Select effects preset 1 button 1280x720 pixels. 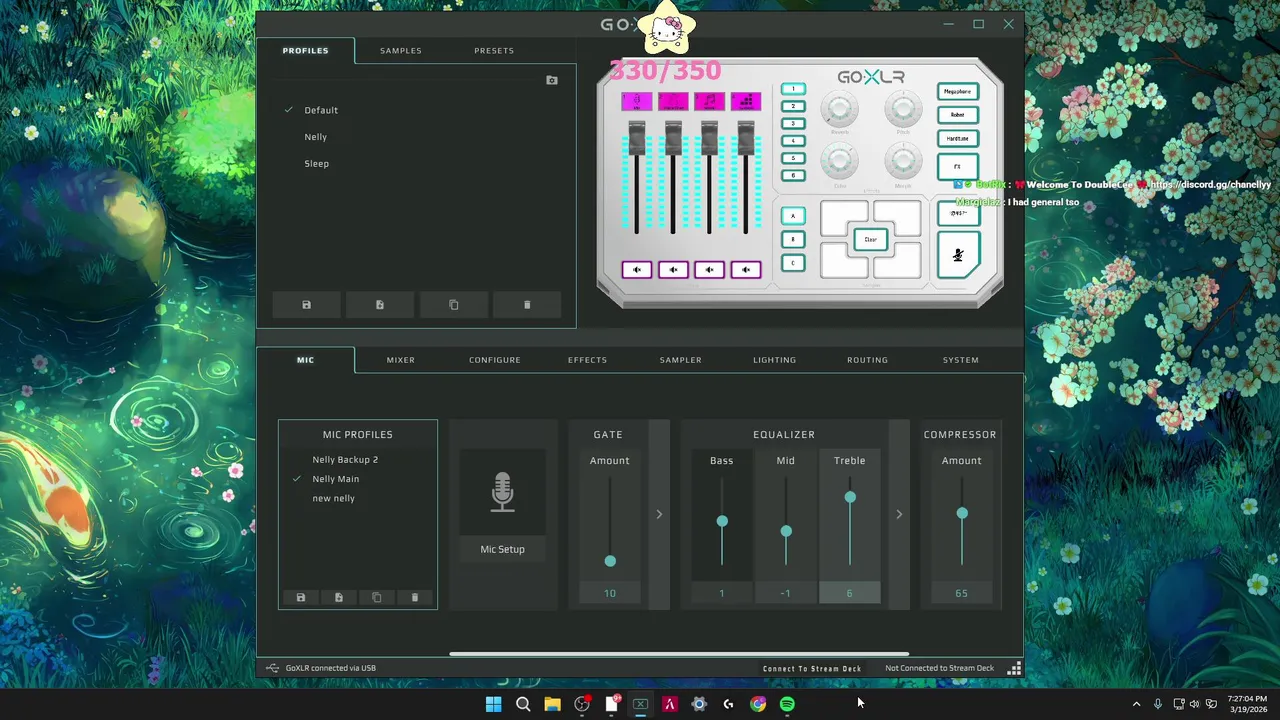tap(793, 89)
